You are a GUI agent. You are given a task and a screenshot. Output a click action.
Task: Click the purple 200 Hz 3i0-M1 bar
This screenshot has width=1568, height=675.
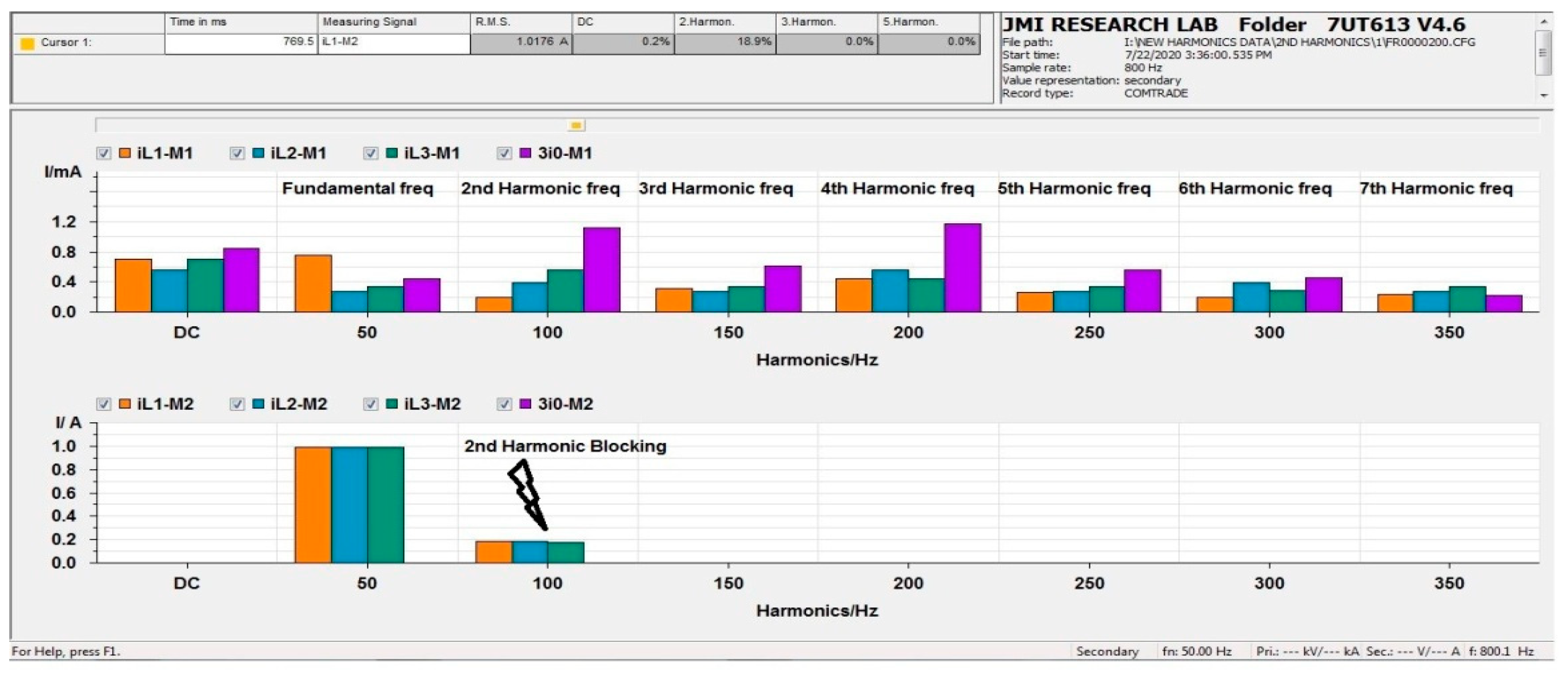pos(962,268)
